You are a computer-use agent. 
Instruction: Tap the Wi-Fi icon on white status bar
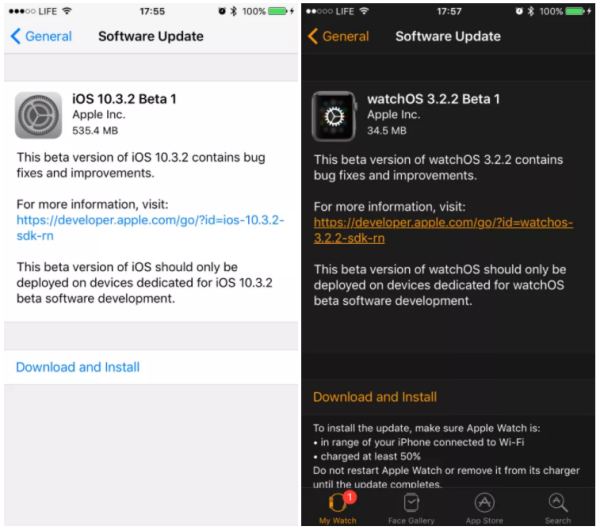point(67,11)
